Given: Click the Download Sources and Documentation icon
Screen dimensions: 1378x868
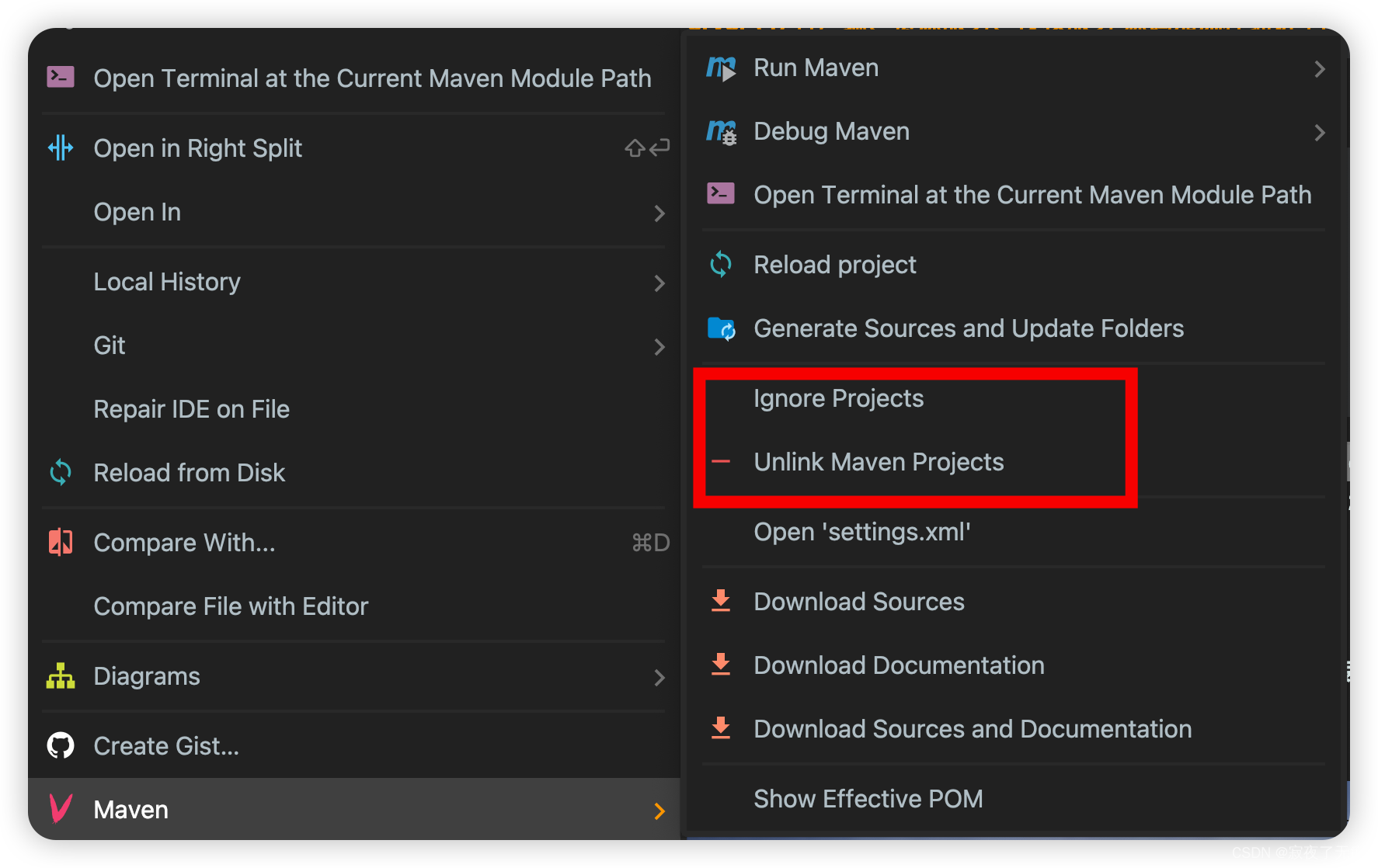Looking at the screenshot, I should (721, 728).
